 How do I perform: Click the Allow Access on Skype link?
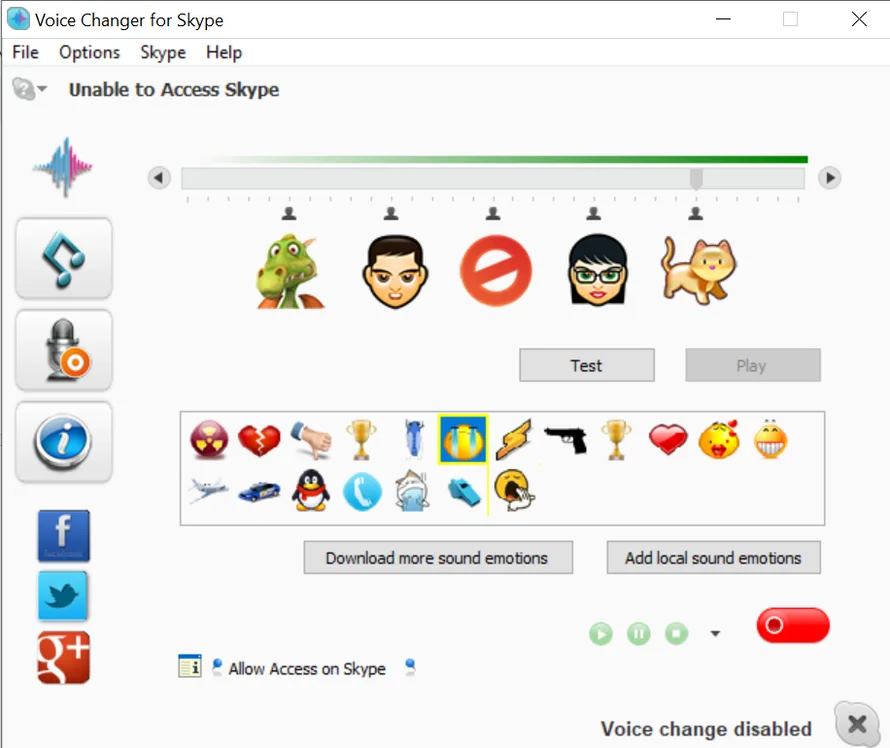(307, 669)
